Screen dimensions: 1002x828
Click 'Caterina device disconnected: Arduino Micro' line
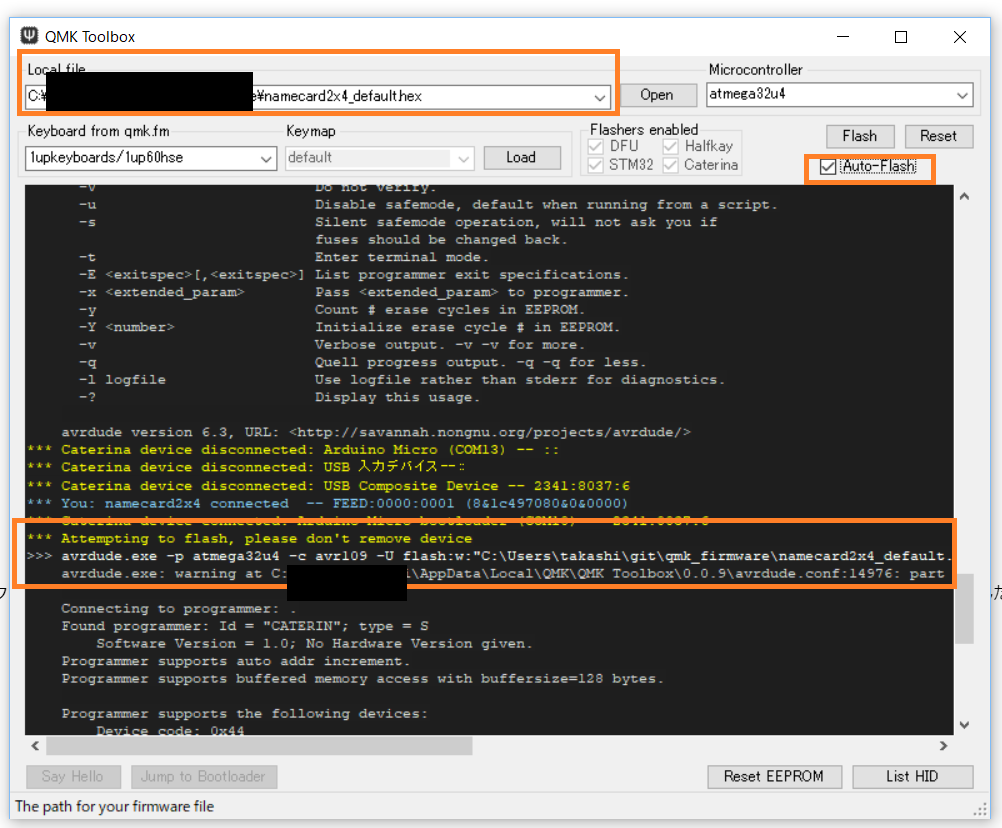pyautogui.click(x=293, y=450)
